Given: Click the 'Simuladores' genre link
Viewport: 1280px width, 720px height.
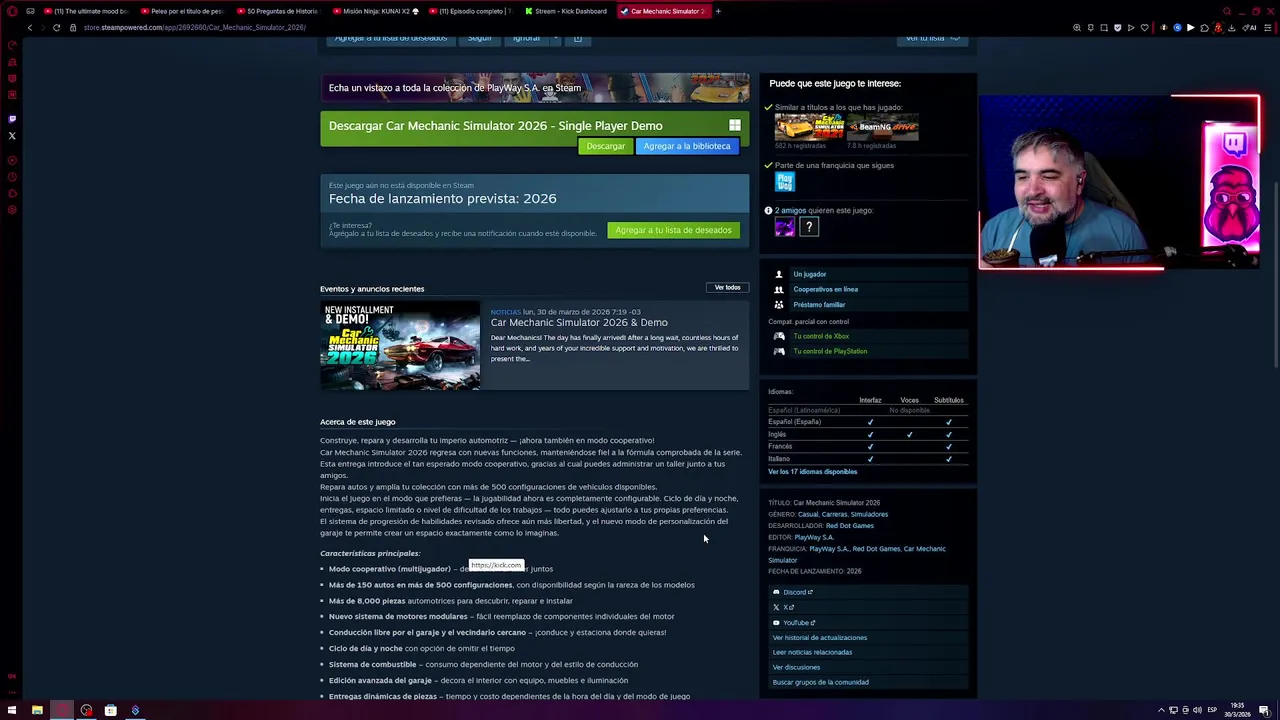Looking at the screenshot, I should click(x=869, y=514).
